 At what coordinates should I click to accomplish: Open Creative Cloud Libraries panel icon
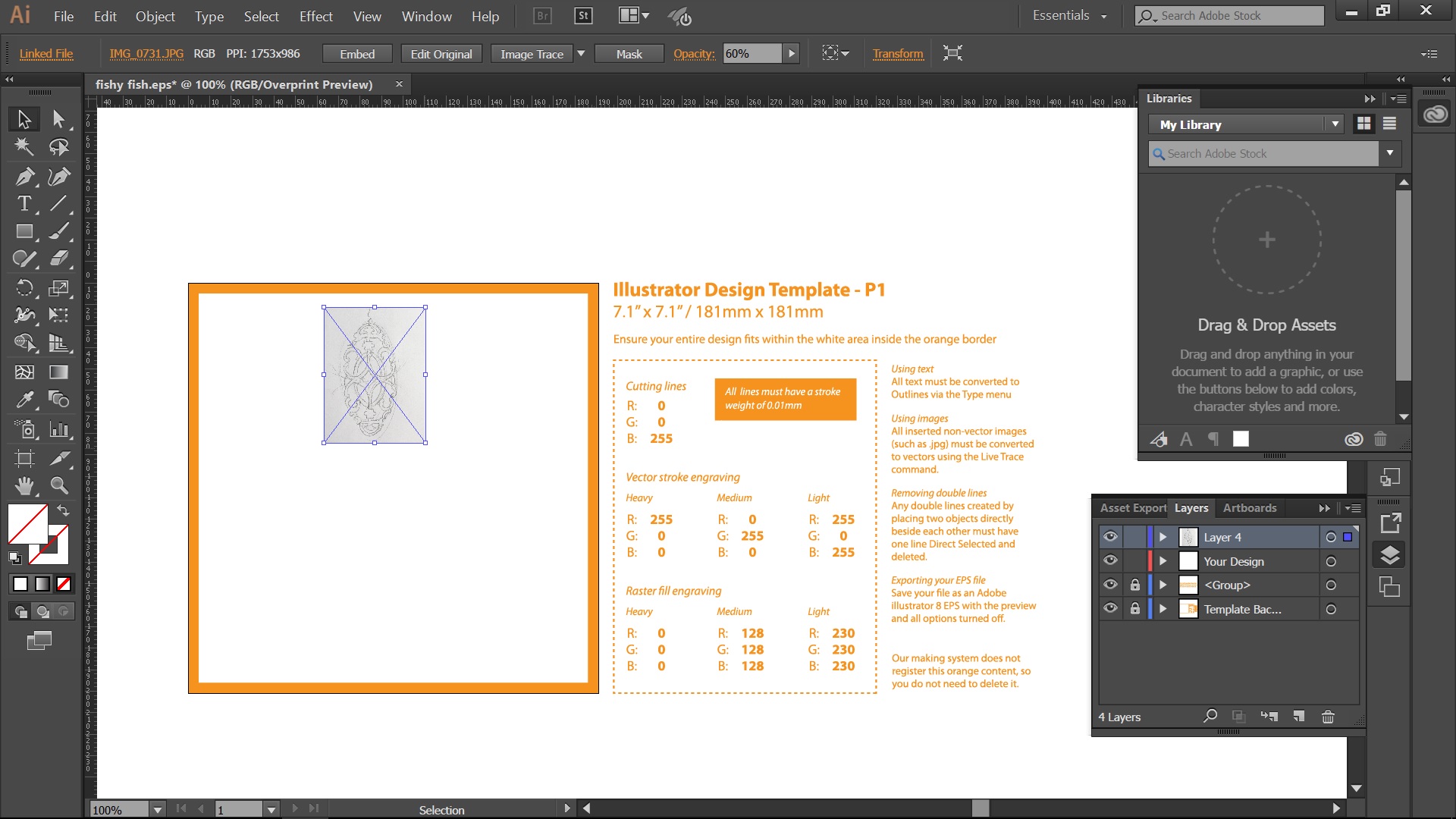click(x=1436, y=115)
